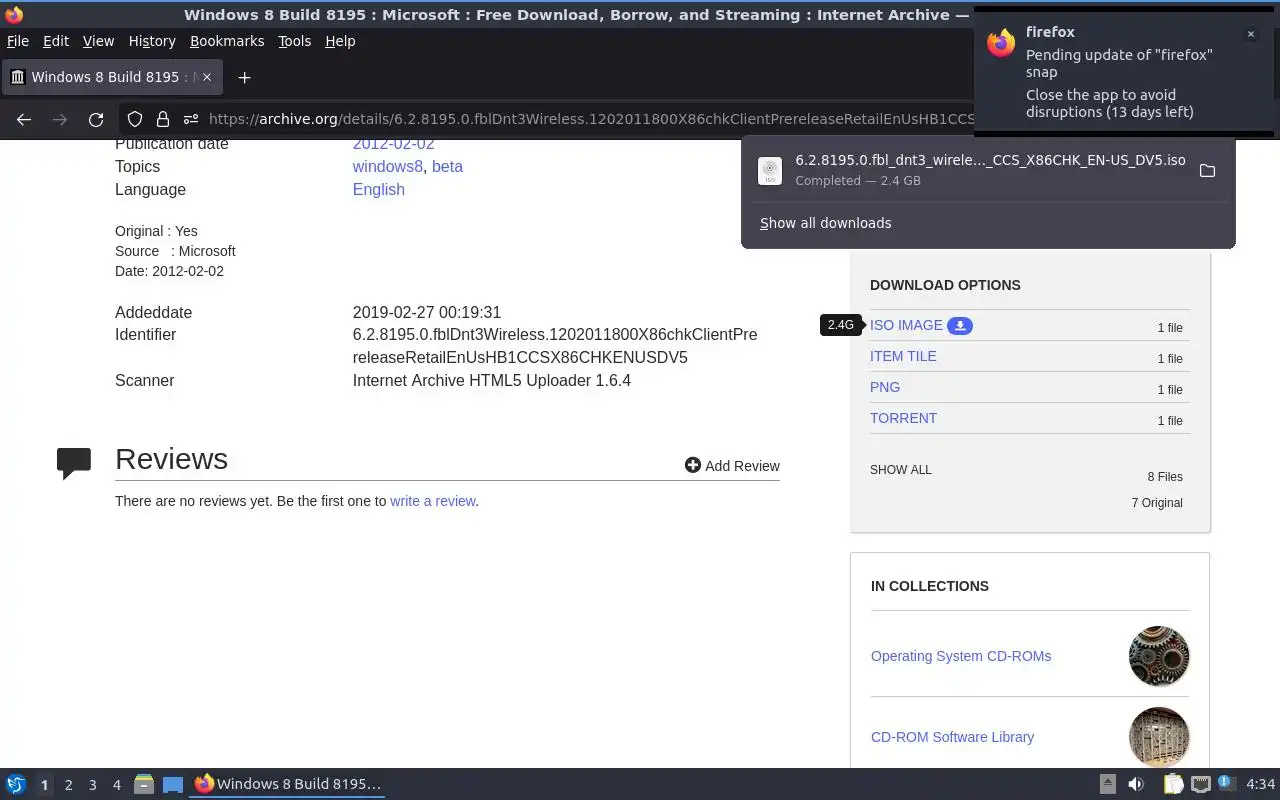Screen dimensions: 1280x800
Task: Click the English language link
Action: coord(378,189)
